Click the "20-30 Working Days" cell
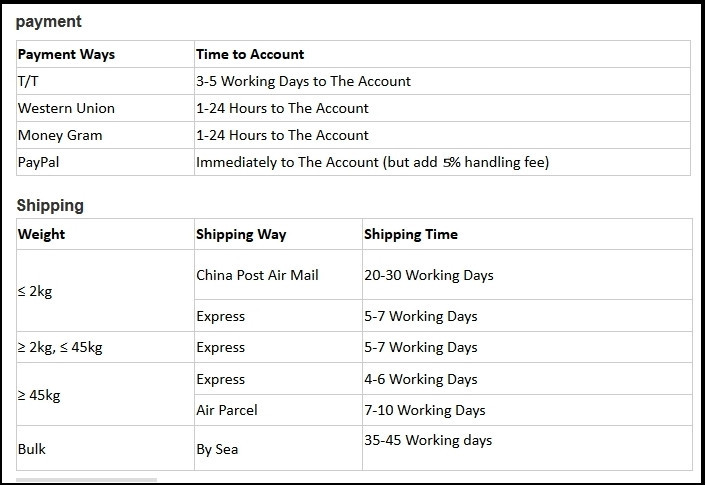The width and height of the screenshot is (706, 485). point(428,275)
